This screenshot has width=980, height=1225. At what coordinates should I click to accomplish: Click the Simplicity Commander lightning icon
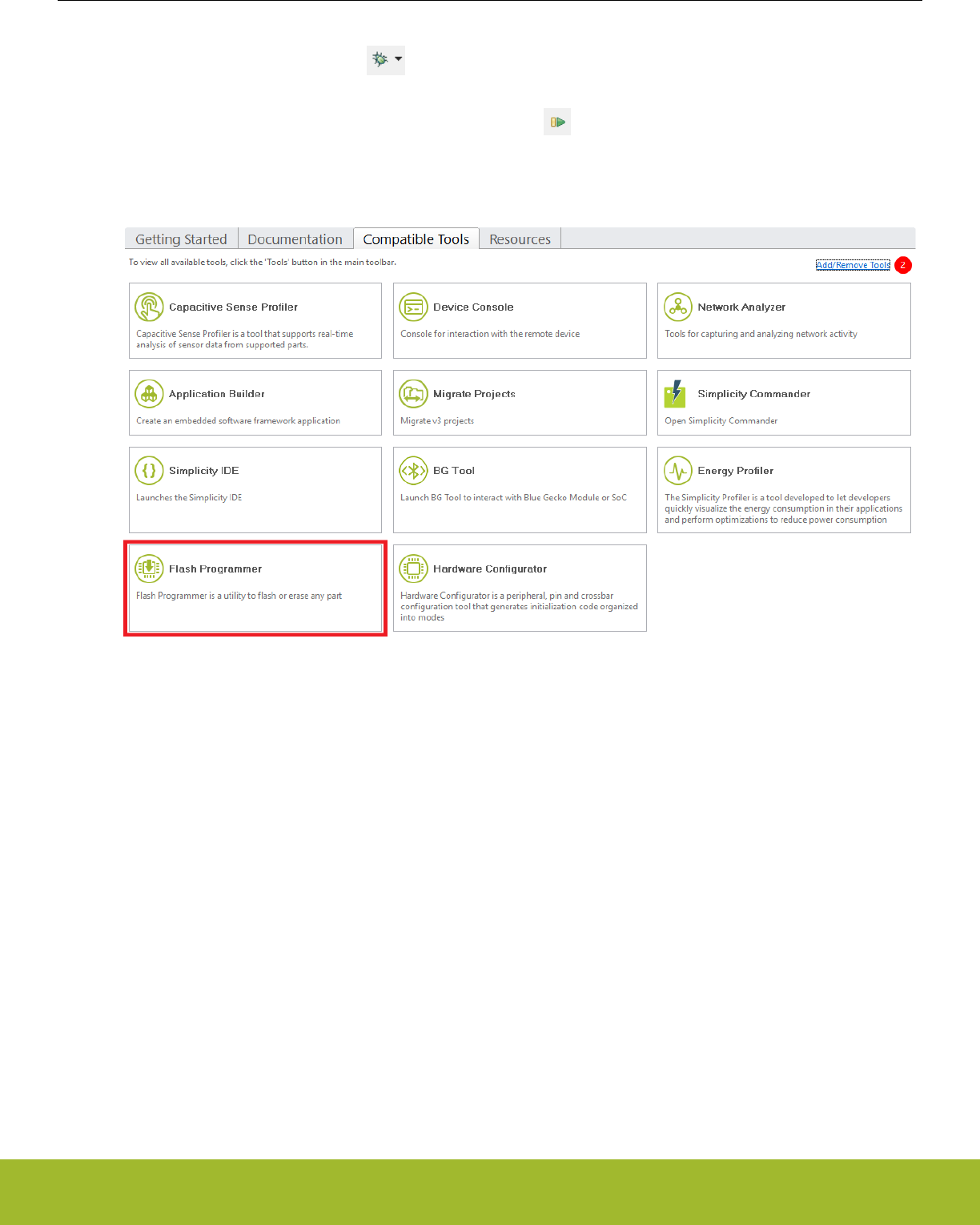(x=675, y=394)
